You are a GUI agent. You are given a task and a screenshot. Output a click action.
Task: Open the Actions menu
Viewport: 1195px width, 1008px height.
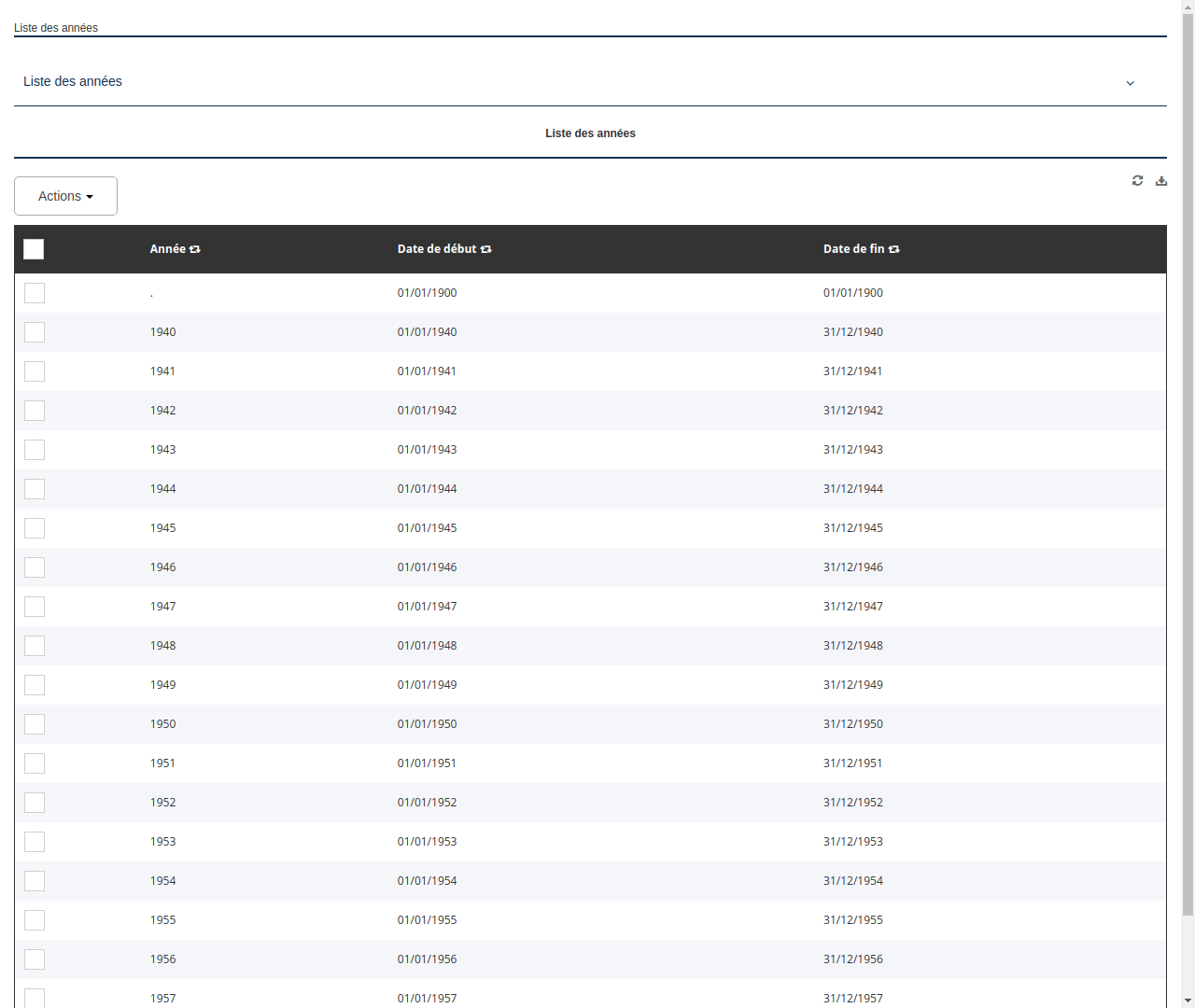(65, 196)
